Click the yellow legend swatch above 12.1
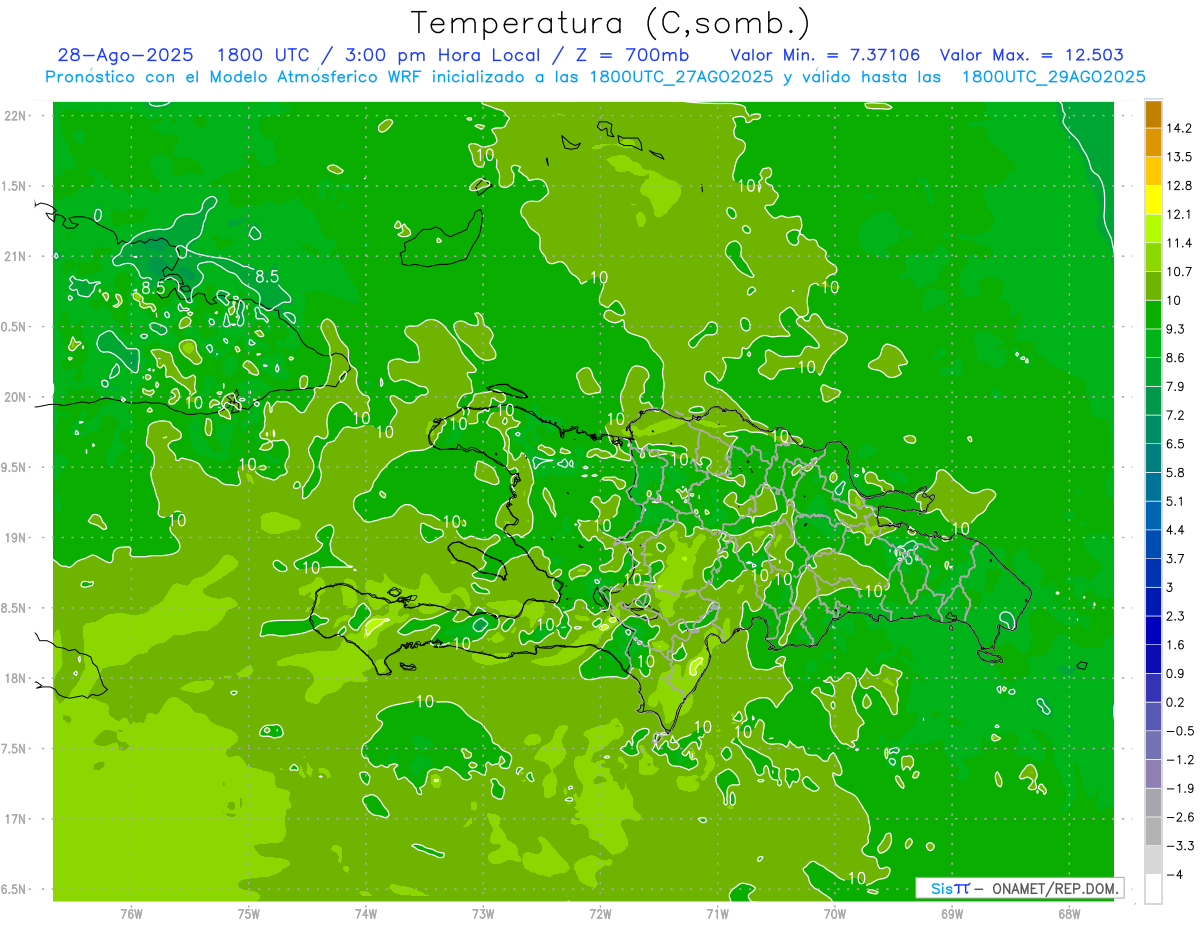 pos(1153,200)
